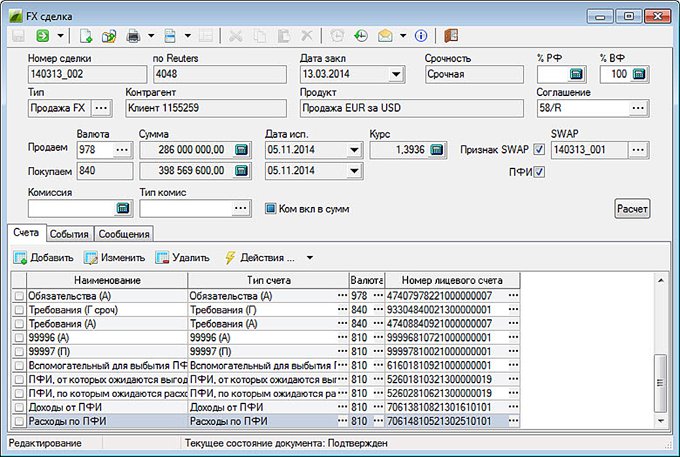Expand the Действия actions dropdown
Screen dimensions: 680x457
click(308, 257)
